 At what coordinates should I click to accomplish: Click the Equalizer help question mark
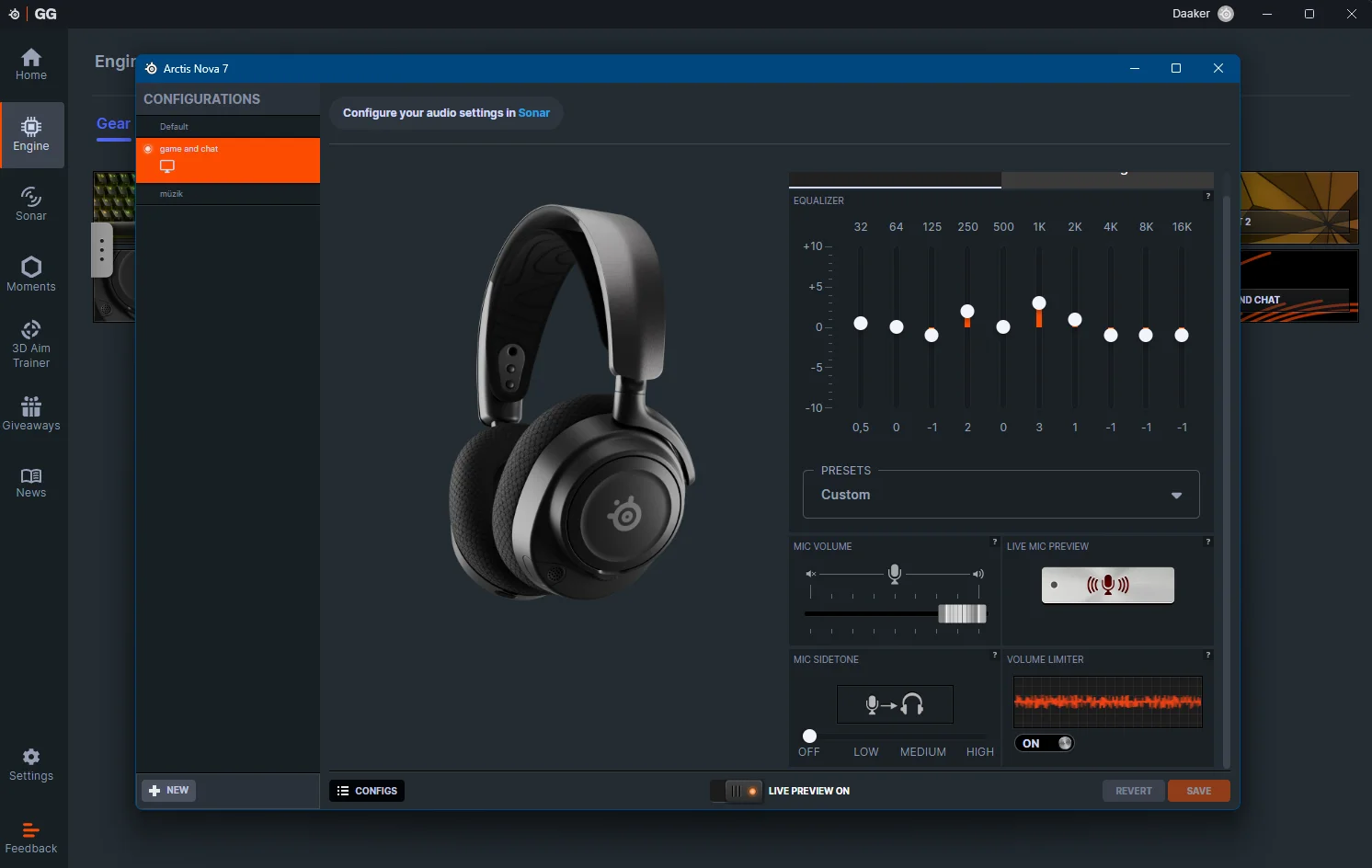[1208, 196]
